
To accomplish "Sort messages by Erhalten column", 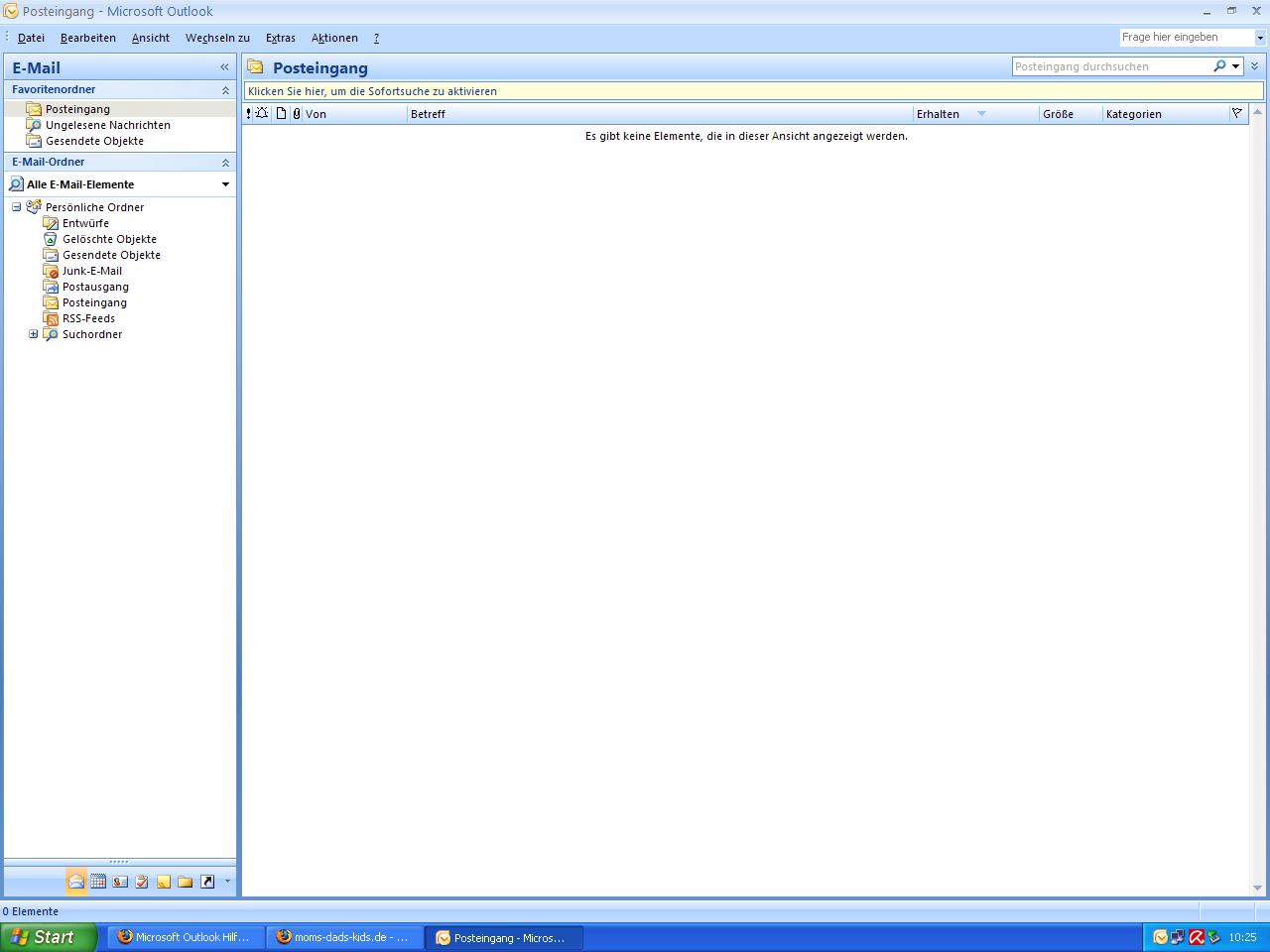I will pos(976,114).
